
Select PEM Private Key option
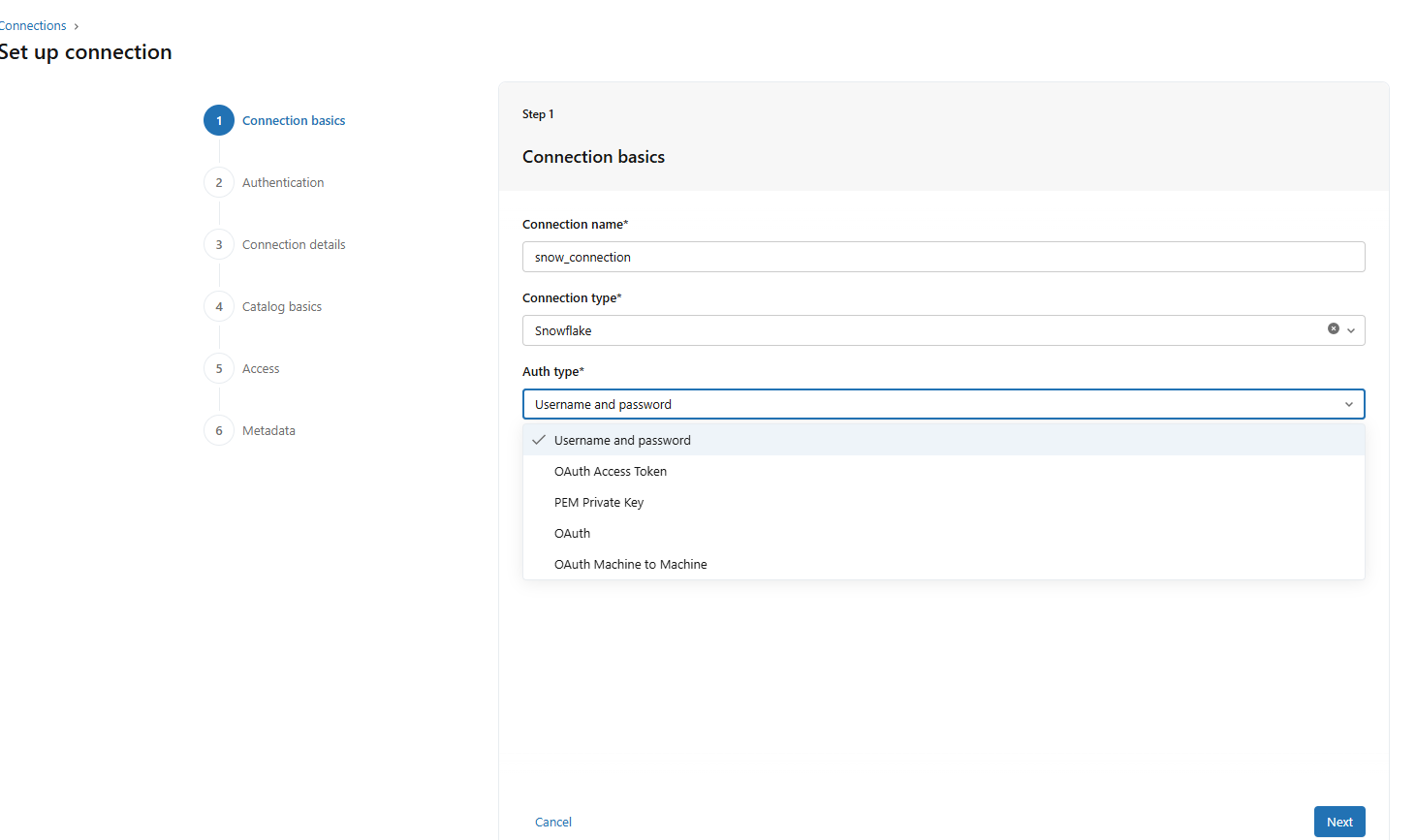click(x=599, y=502)
